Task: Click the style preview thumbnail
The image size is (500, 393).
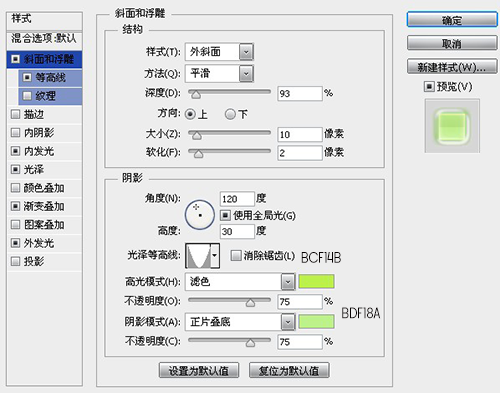Action: 452,126
